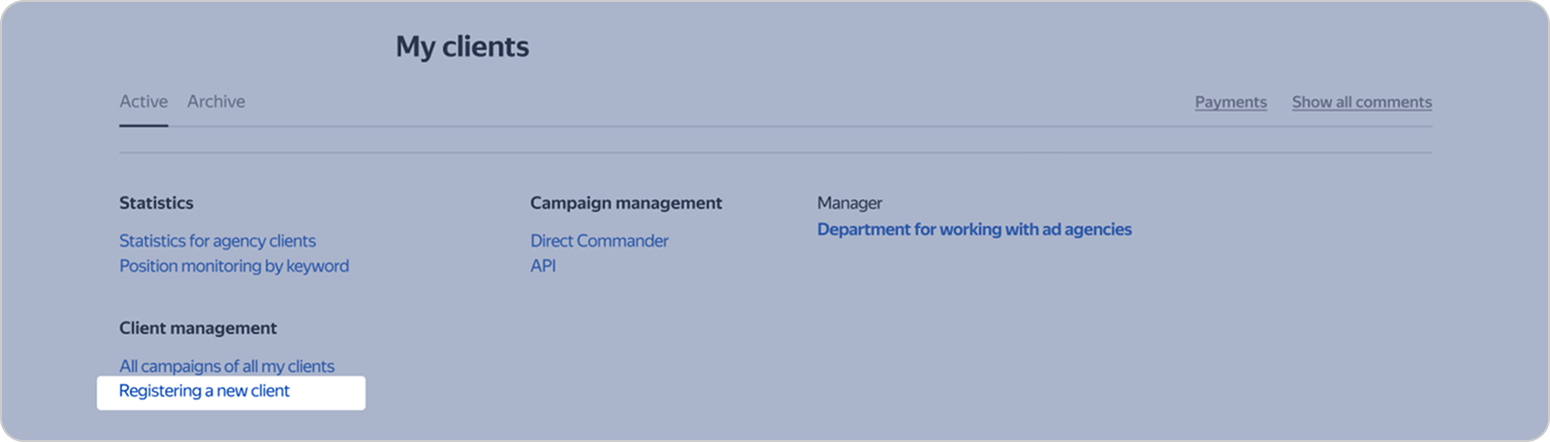Launch the Direct Commander link
Viewport: 1550px width, 442px height.
click(x=599, y=241)
